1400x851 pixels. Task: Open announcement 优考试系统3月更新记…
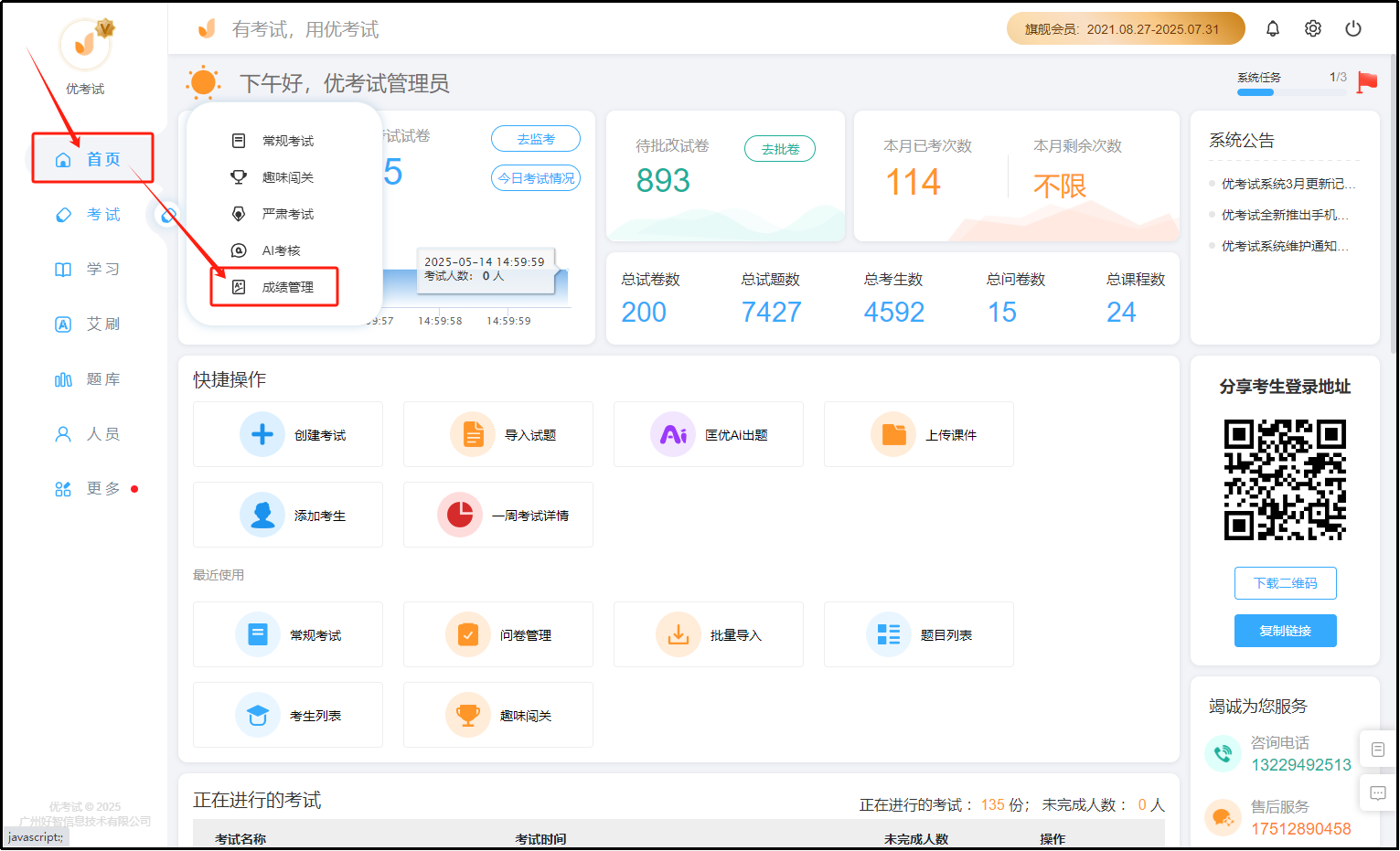pos(1288,184)
